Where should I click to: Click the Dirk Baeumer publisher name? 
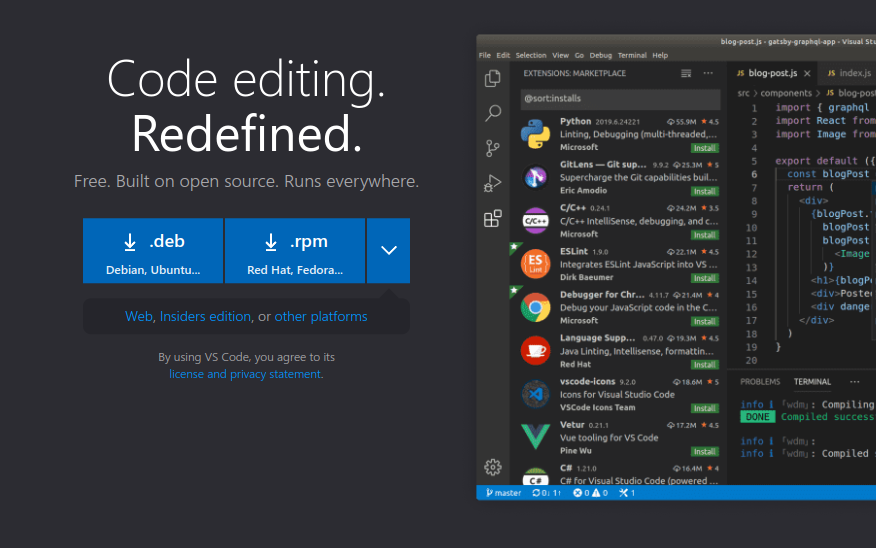pyautogui.click(x=586, y=277)
